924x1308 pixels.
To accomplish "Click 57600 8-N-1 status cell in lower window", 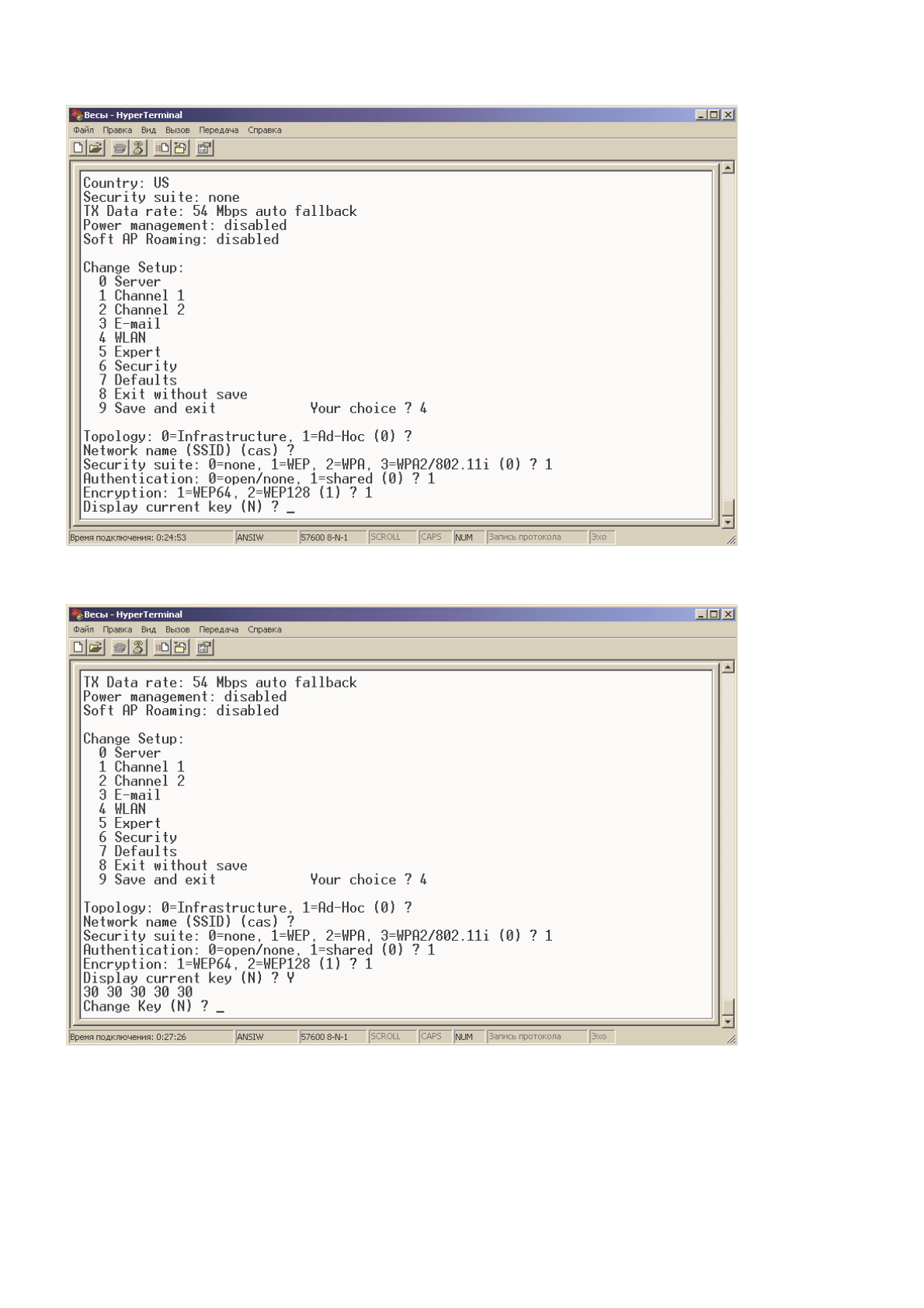I will (332, 1037).
